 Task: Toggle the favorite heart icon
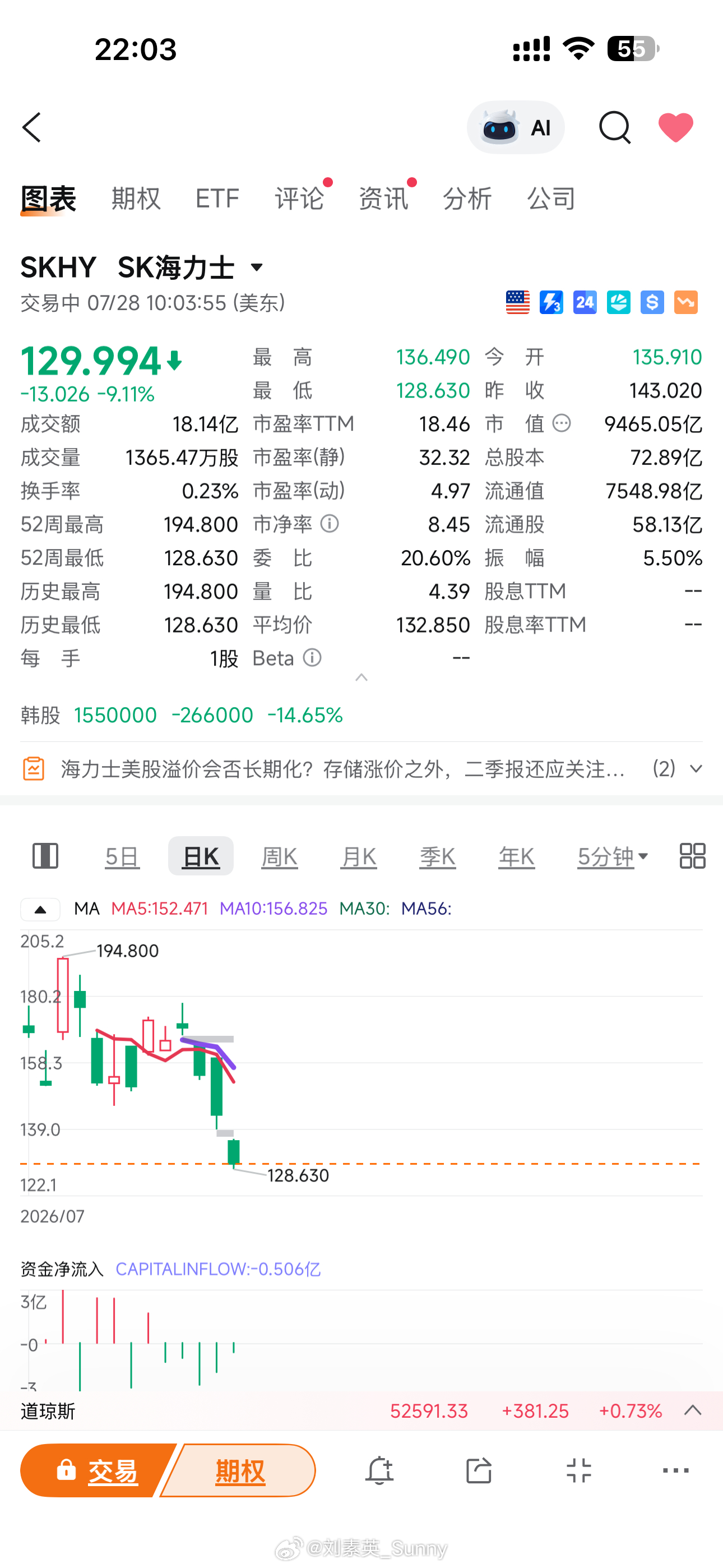pyautogui.click(x=675, y=127)
